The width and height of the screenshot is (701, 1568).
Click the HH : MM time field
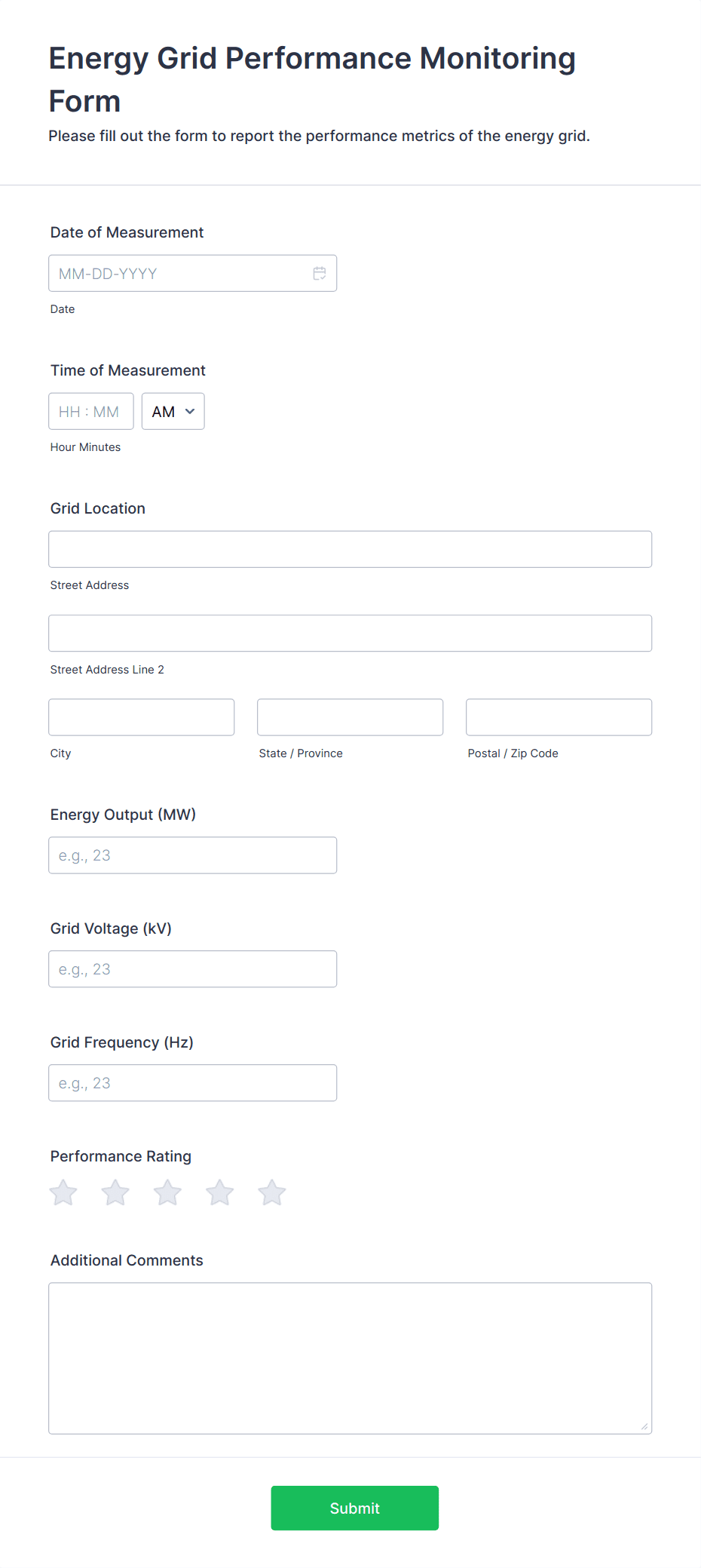coord(91,411)
